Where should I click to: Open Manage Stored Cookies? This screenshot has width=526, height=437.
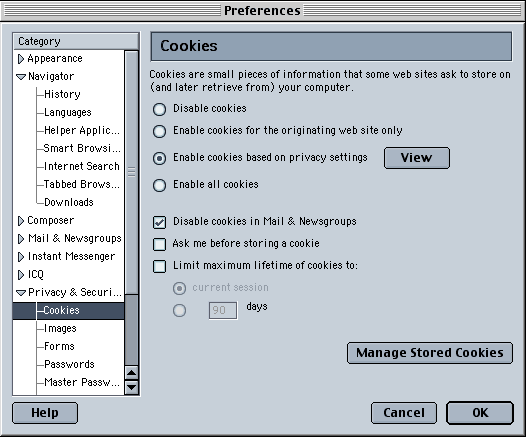[430, 353]
